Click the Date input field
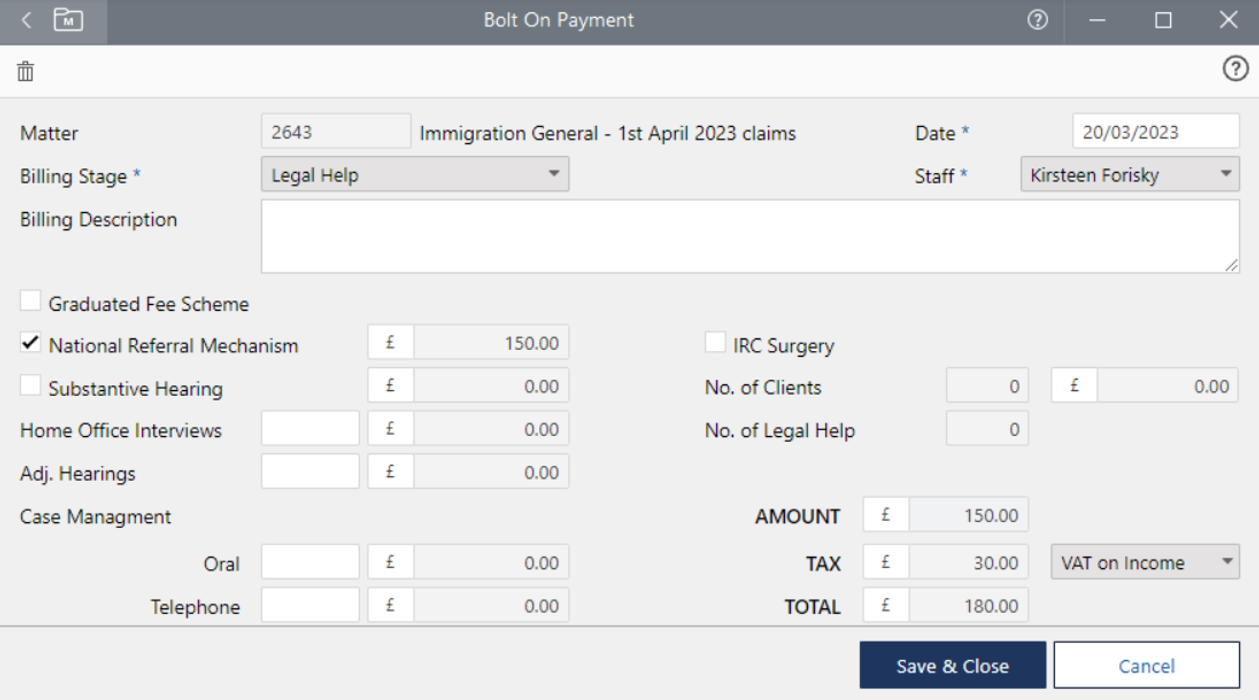 (x=1155, y=132)
